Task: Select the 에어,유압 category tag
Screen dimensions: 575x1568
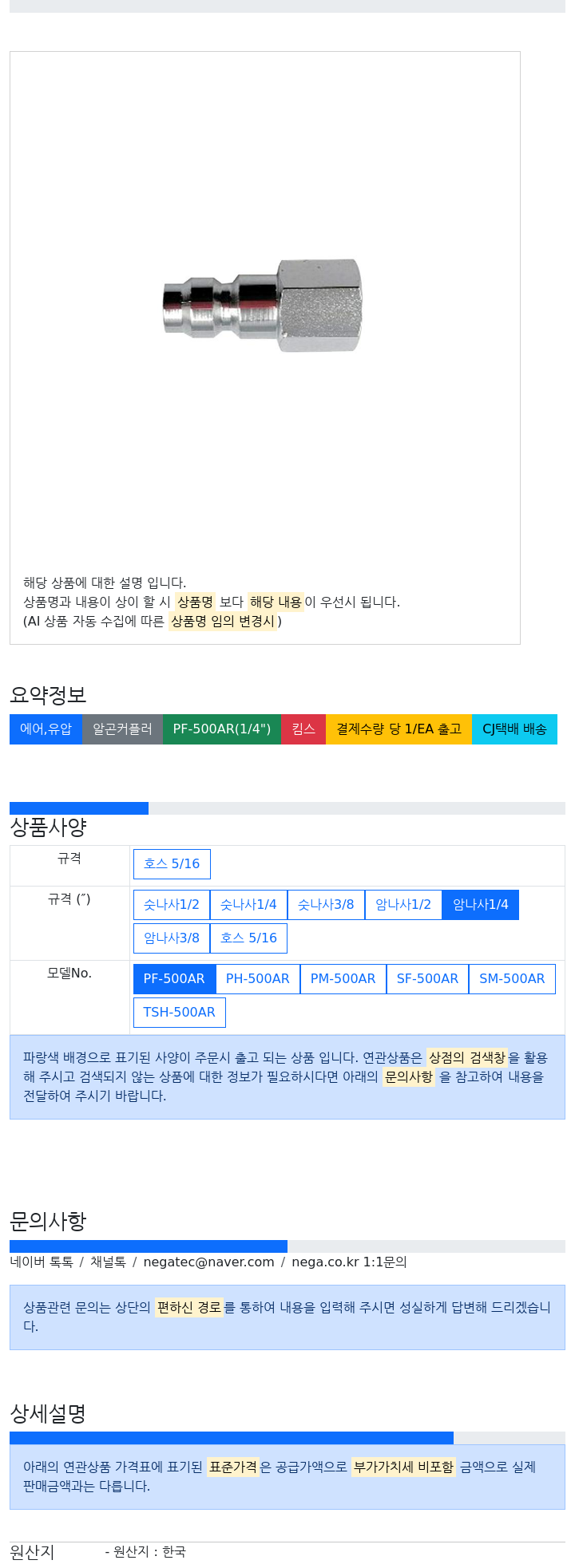Action: pyautogui.click(x=46, y=729)
